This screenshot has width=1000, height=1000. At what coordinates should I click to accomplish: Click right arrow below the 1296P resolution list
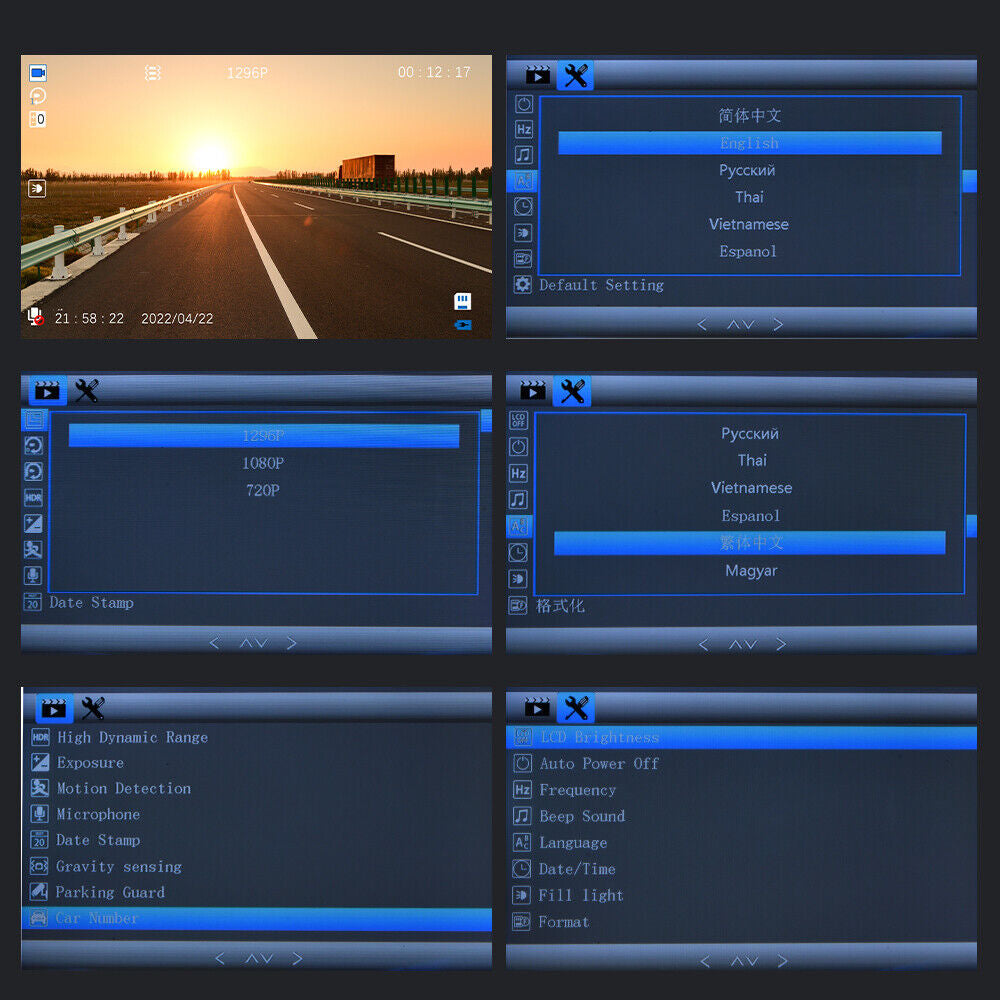(x=292, y=643)
